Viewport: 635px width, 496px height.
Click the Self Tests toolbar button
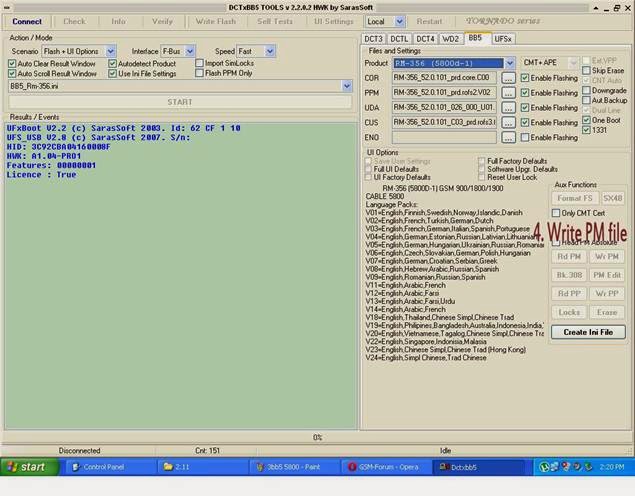pyautogui.click(x=275, y=21)
